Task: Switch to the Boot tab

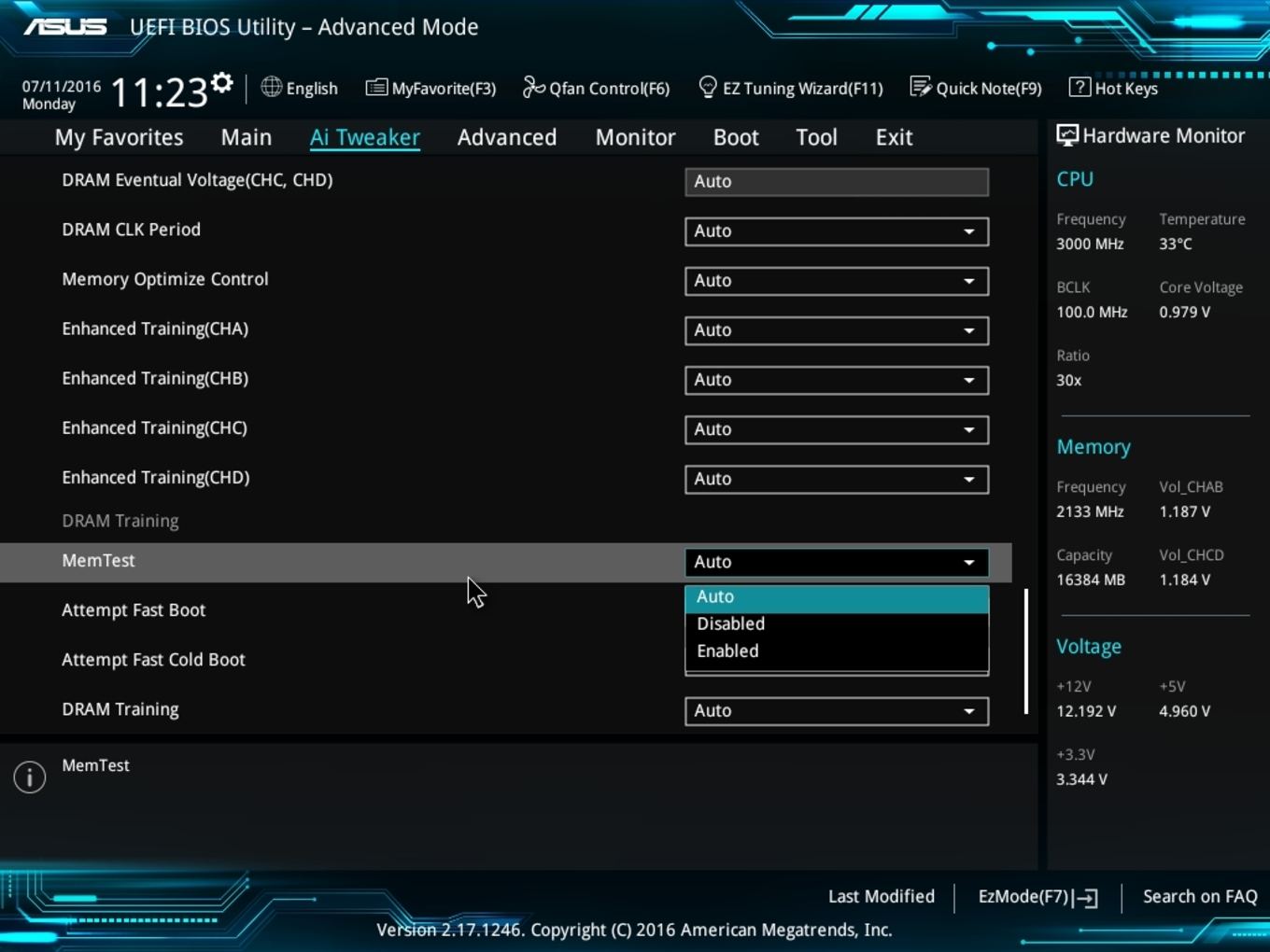Action: click(736, 137)
